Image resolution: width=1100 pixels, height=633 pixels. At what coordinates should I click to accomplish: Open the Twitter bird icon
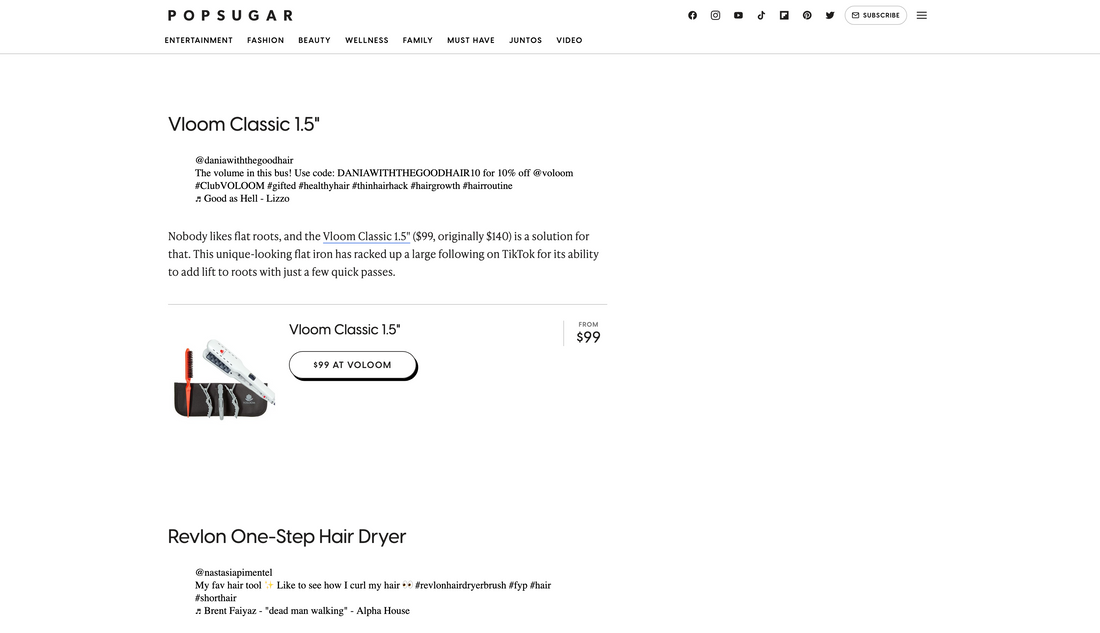tap(830, 15)
